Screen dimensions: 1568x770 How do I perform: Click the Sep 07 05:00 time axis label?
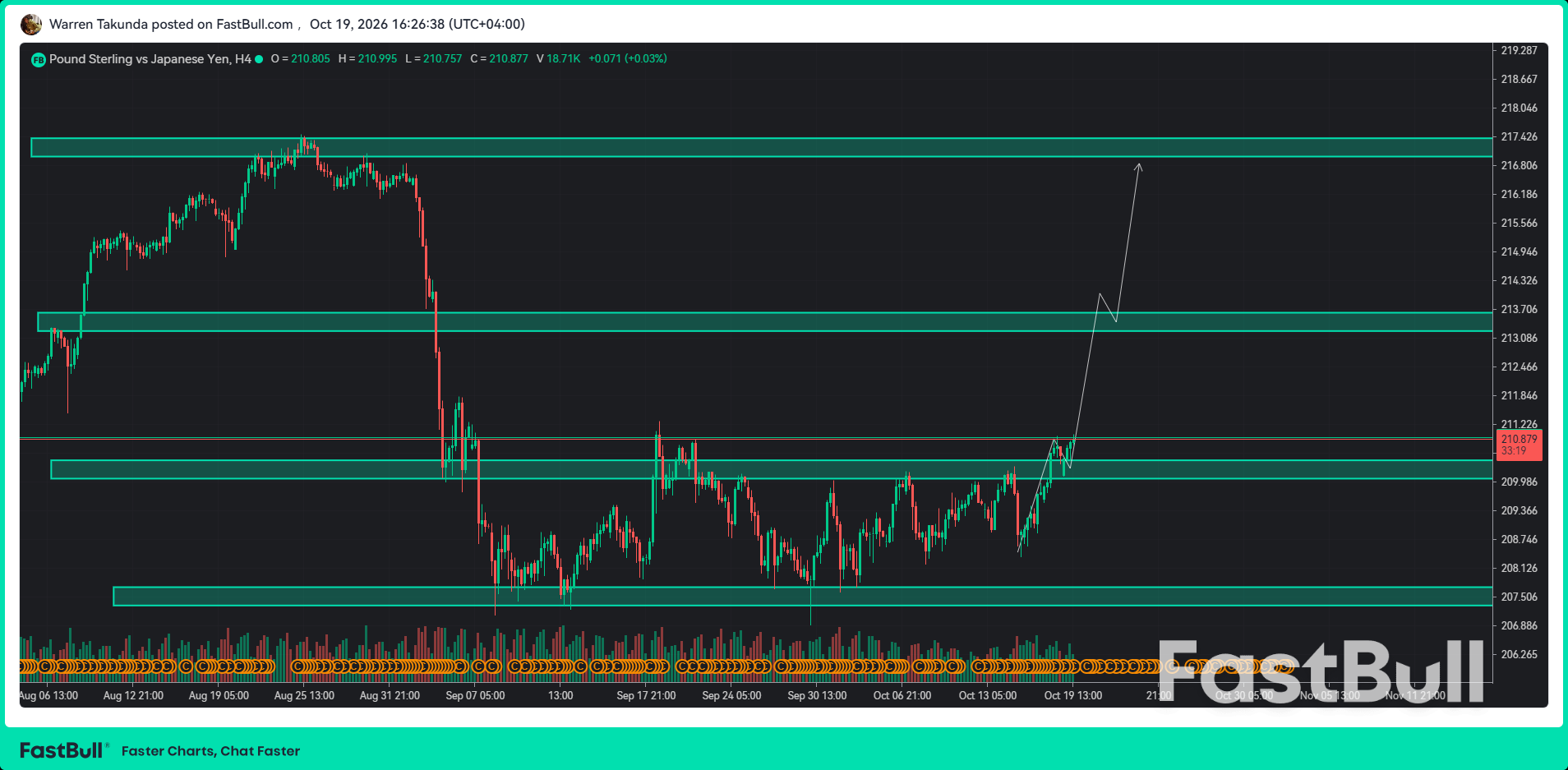pos(475,695)
